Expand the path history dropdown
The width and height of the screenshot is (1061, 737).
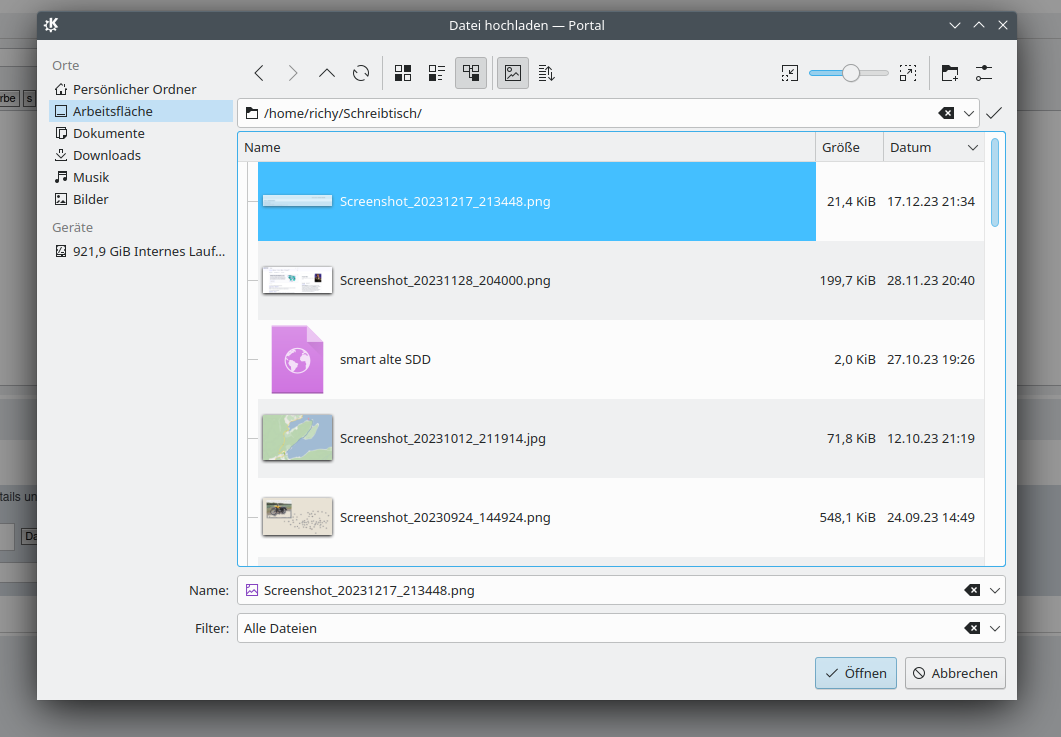click(x=969, y=113)
